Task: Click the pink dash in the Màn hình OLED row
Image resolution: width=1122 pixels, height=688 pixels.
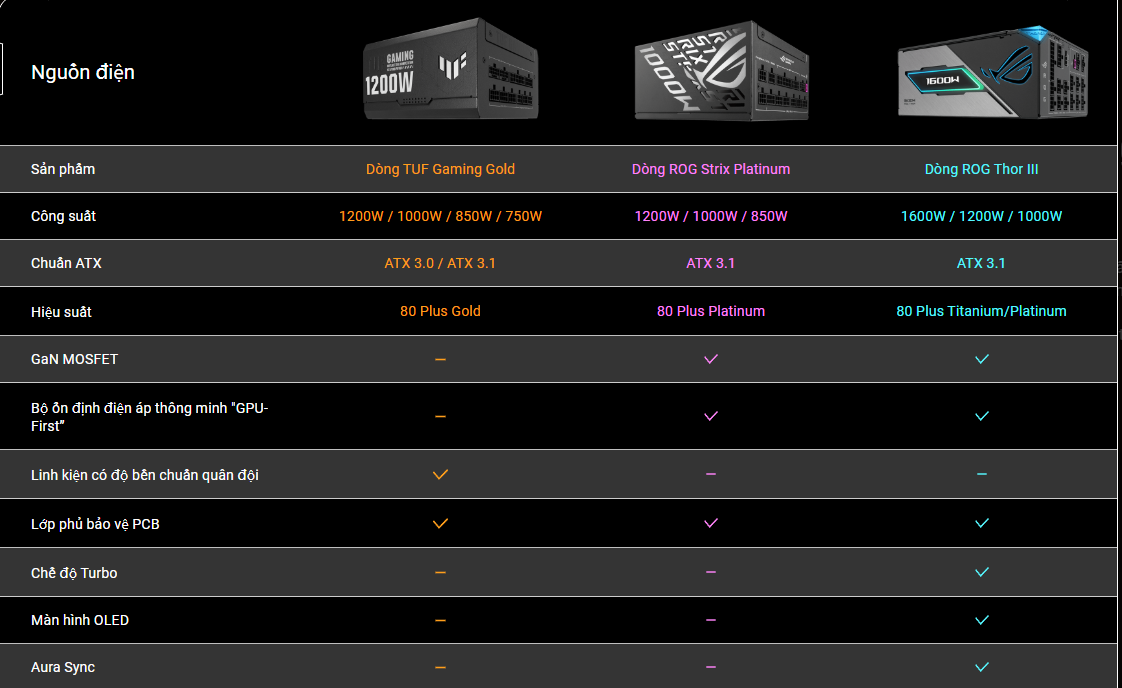Action: (x=711, y=620)
